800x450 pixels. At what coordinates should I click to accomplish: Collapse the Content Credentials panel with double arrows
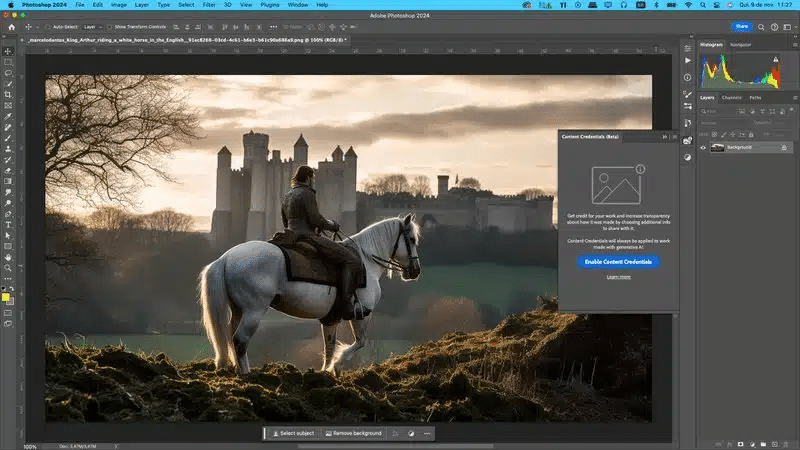tap(665, 136)
